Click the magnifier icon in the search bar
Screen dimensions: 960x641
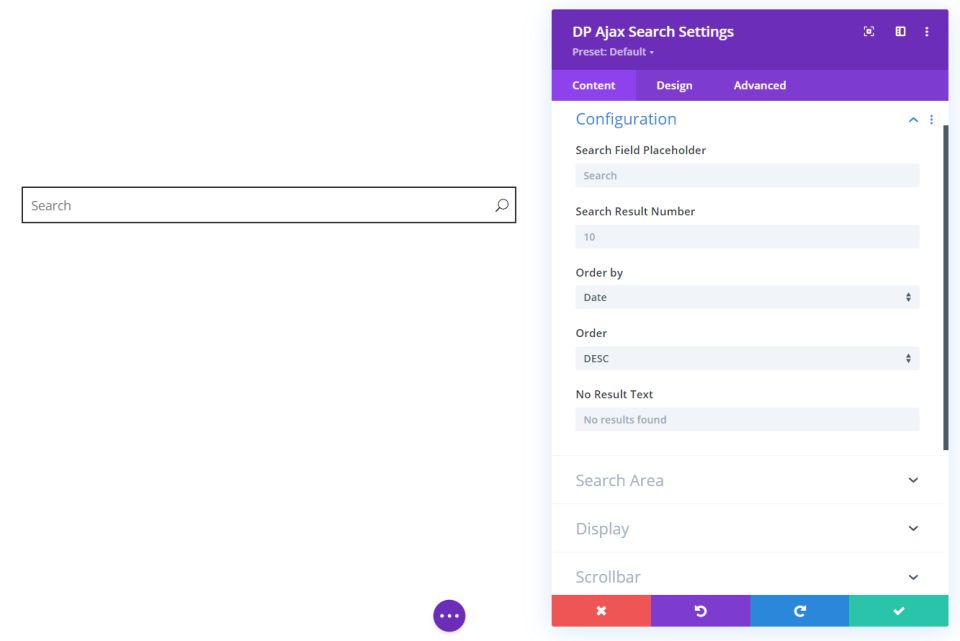502,205
